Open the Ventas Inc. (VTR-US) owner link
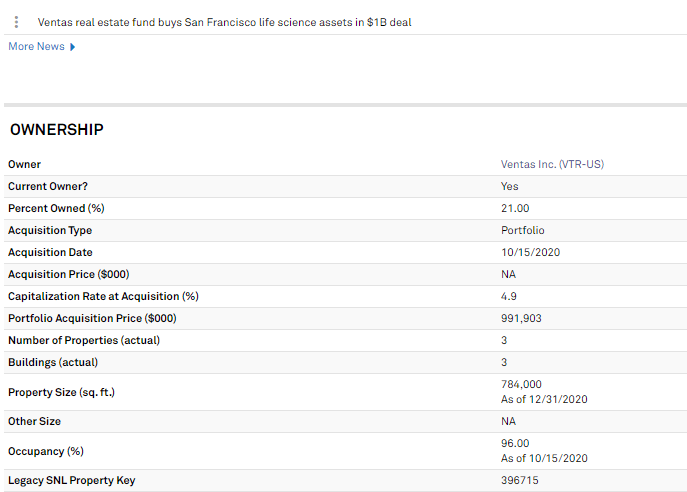Image resolution: width=687 pixels, height=492 pixels. point(552,164)
